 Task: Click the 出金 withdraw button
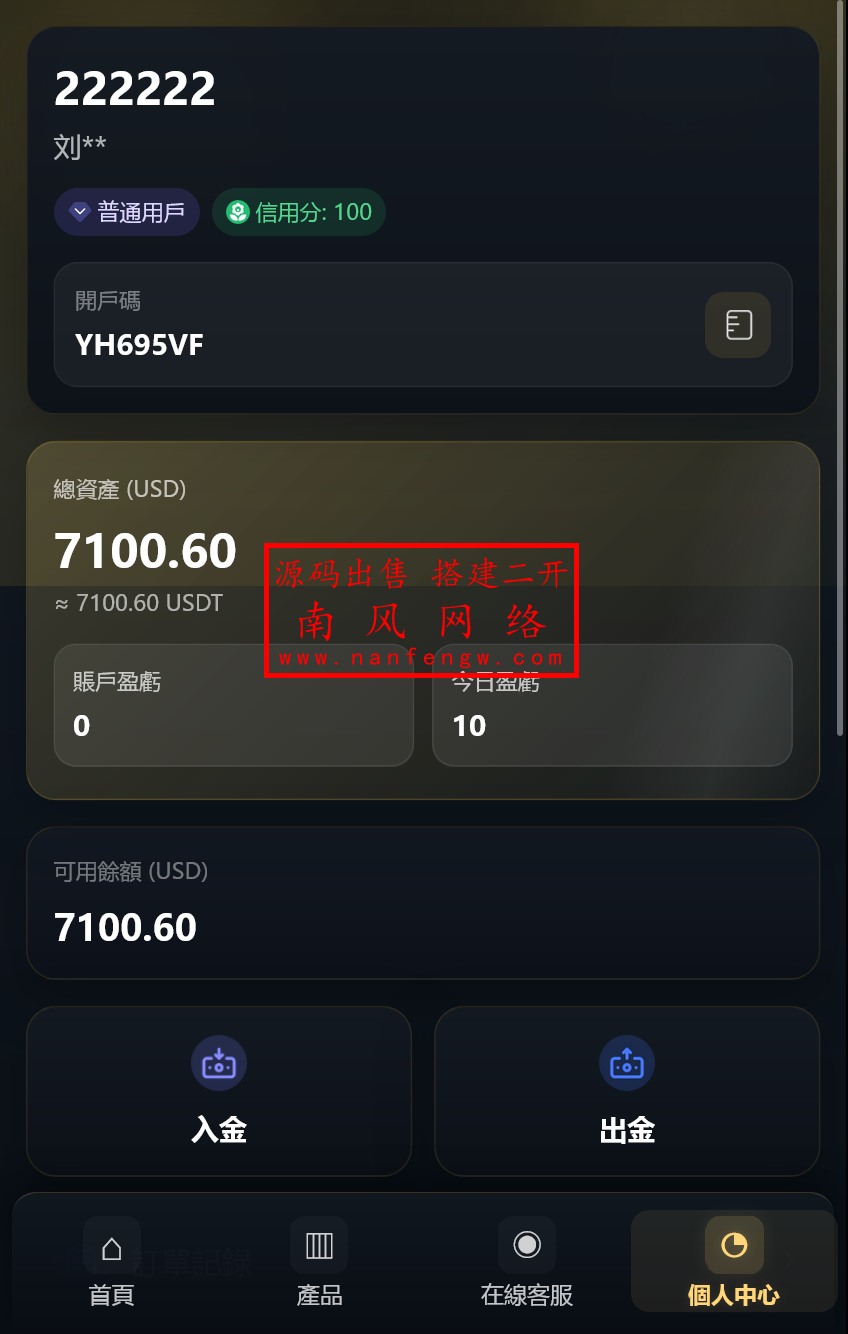click(627, 1091)
